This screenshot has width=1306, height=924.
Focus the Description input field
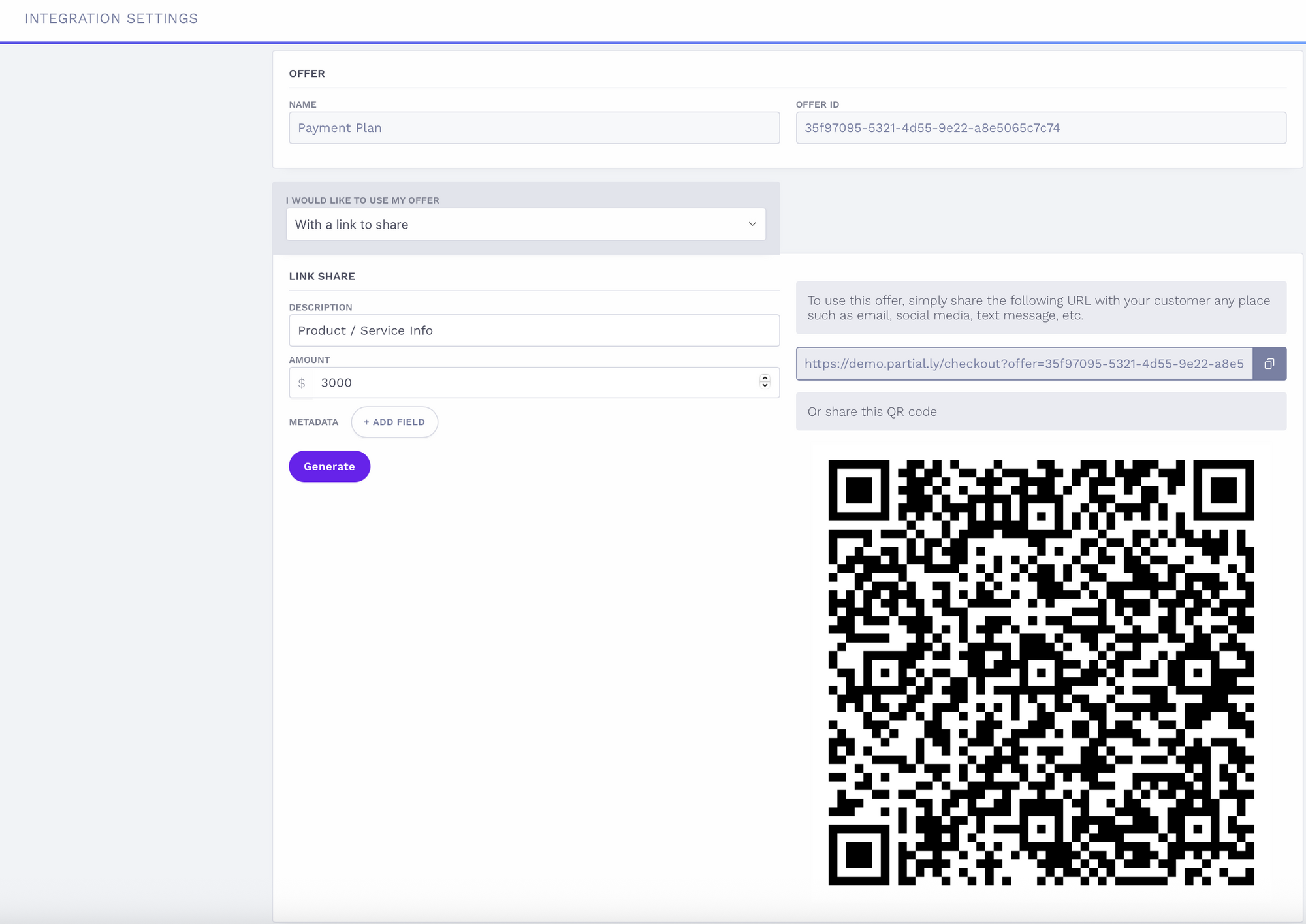point(534,330)
